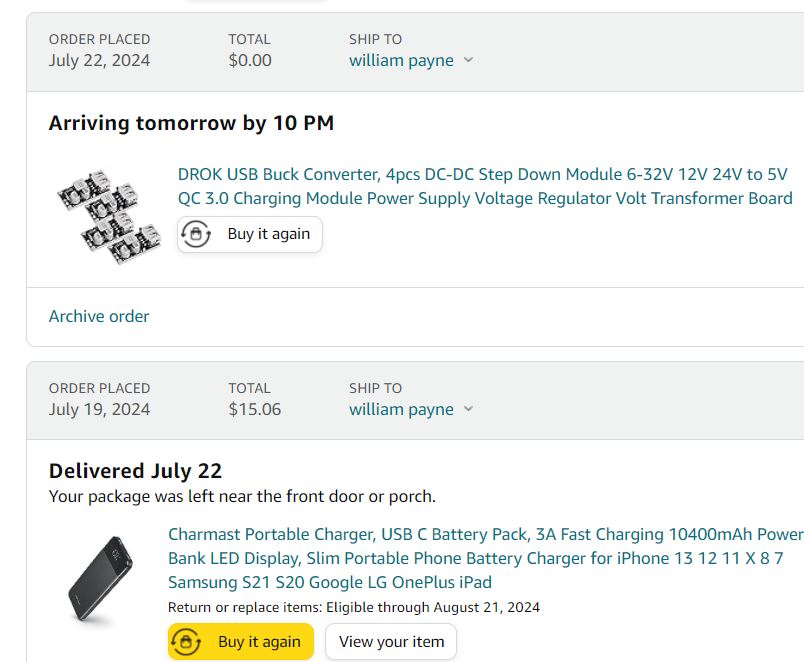Open william payne address on the $15.06 order
804x662 pixels.
tap(401, 410)
